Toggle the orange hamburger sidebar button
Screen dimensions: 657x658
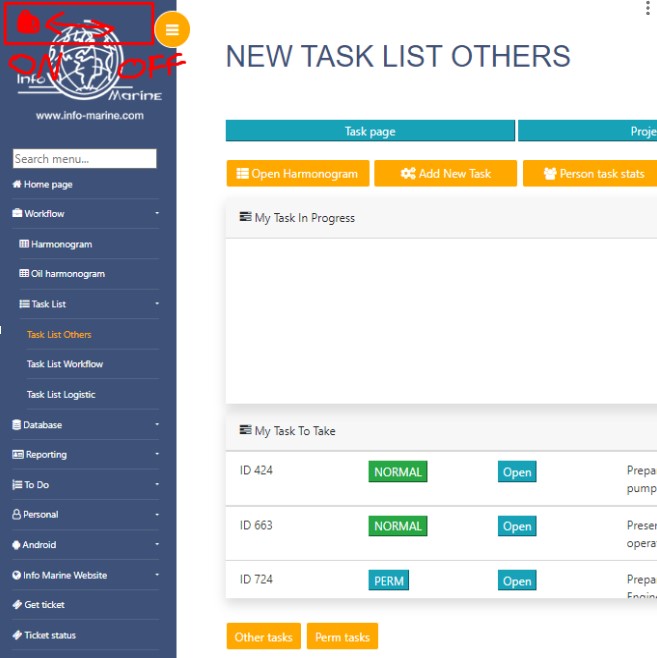(x=172, y=29)
